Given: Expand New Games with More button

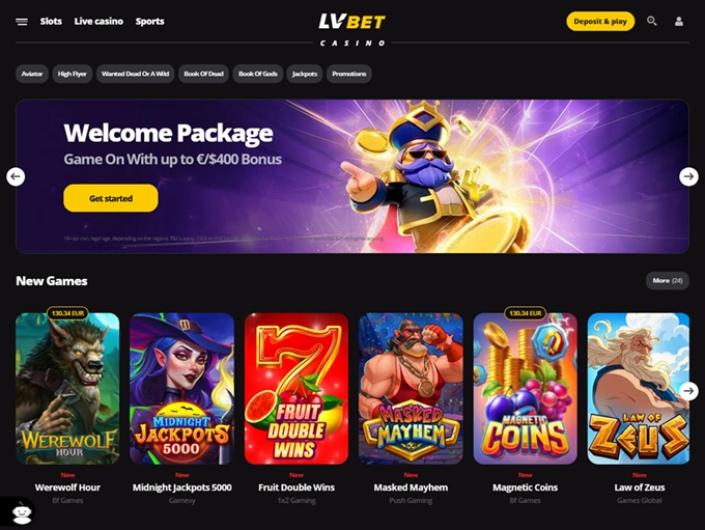Looking at the screenshot, I should coord(667,281).
